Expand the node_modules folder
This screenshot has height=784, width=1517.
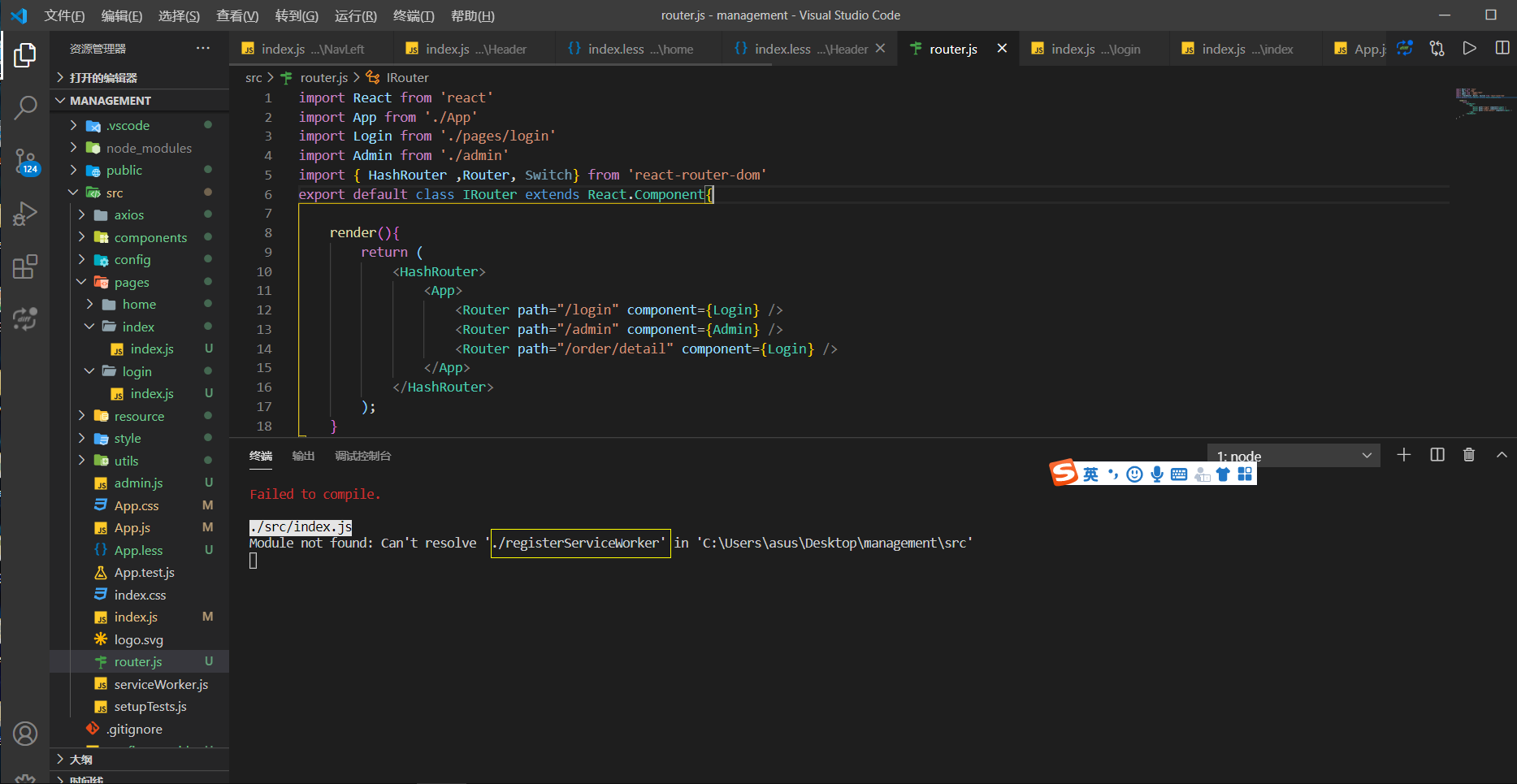pos(149,148)
